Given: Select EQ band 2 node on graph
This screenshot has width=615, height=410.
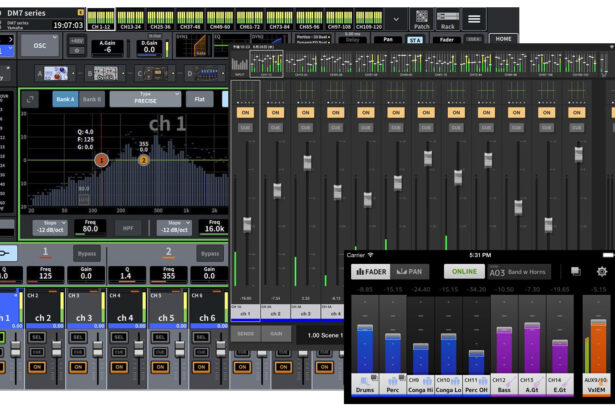Looking at the screenshot, I should click(x=144, y=160).
